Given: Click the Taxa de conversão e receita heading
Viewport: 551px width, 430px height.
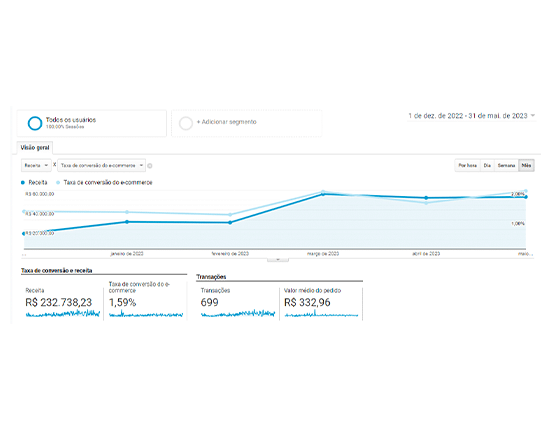Looking at the screenshot, I should 57,271.
